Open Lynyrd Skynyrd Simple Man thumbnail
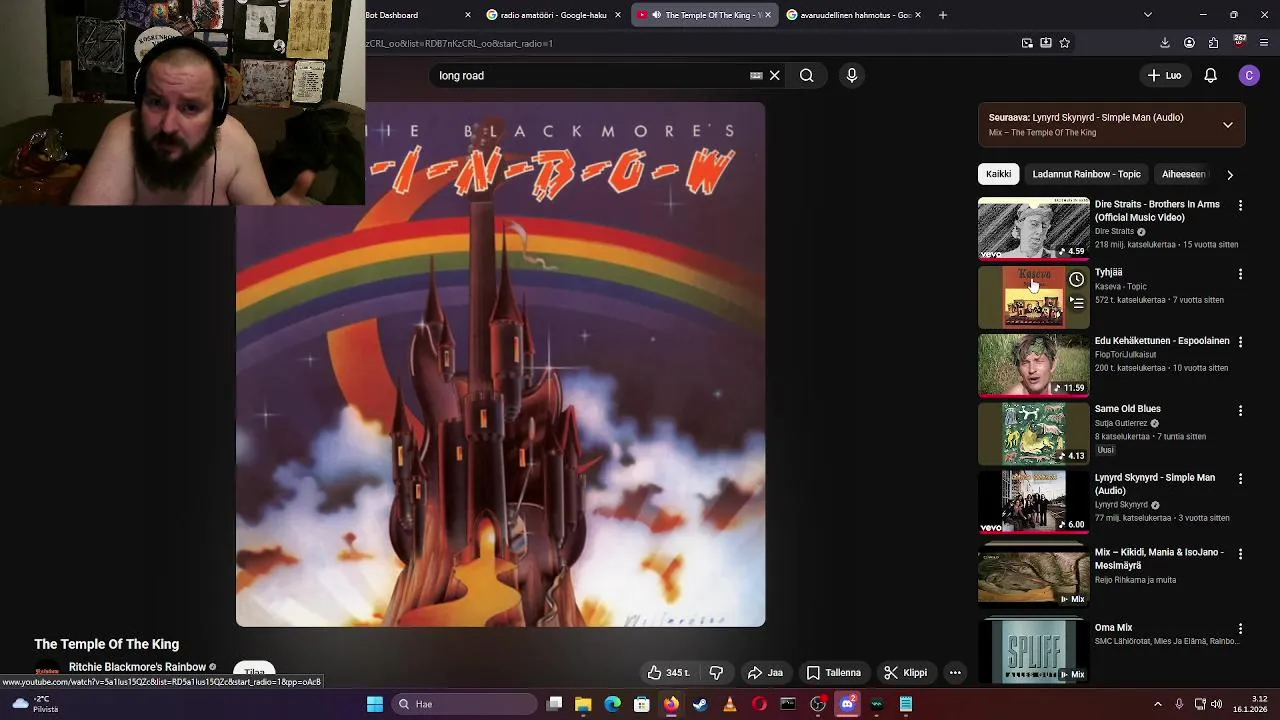 pyautogui.click(x=1033, y=502)
